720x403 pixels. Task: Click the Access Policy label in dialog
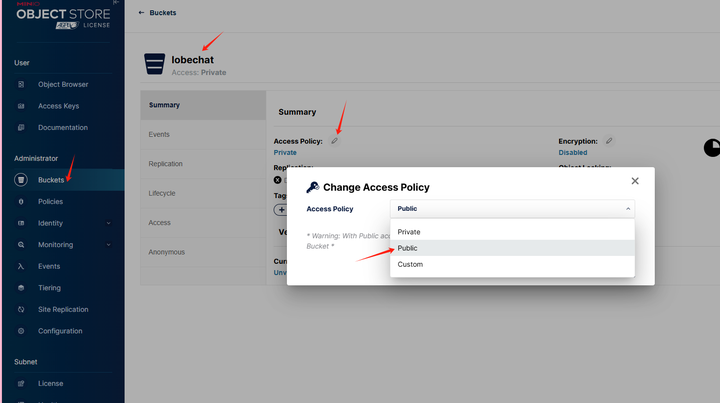click(x=330, y=209)
